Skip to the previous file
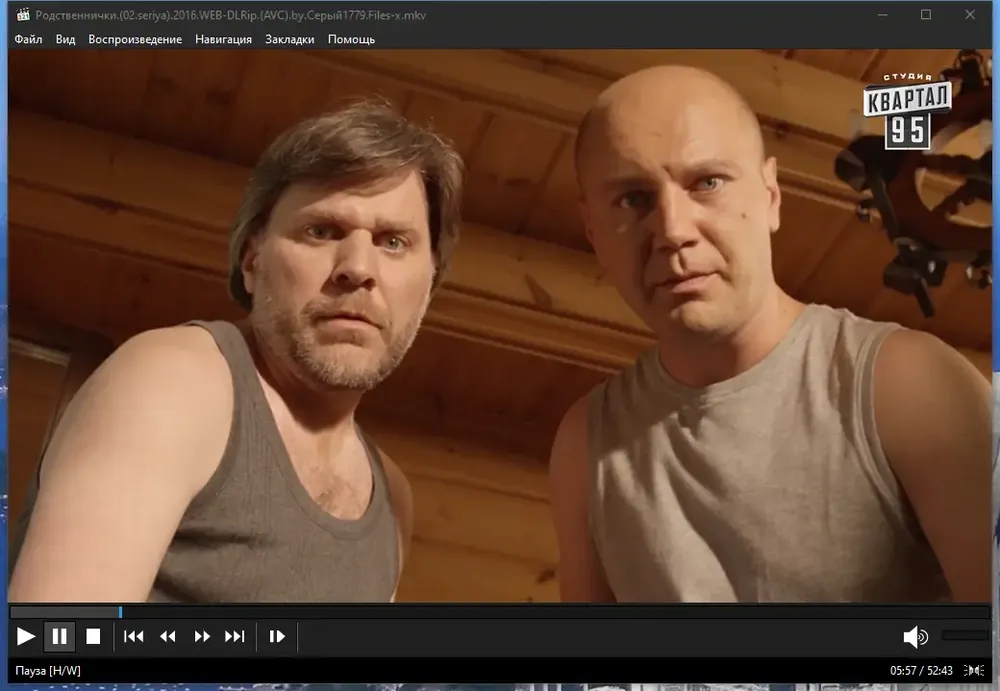The width and height of the screenshot is (1000, 691). click(133, 636)
